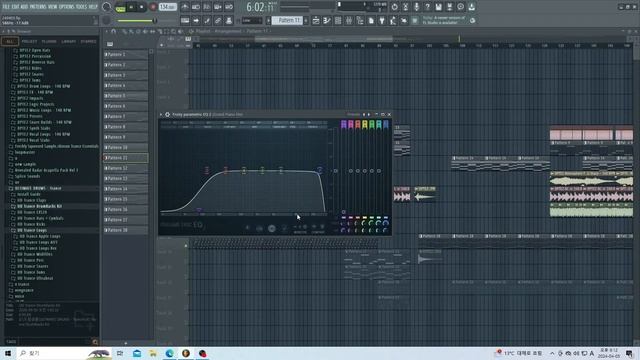Open the tempo tapper icon
Image resolution: width=640 pixels, height=360 pixels.
coord(393,20)
